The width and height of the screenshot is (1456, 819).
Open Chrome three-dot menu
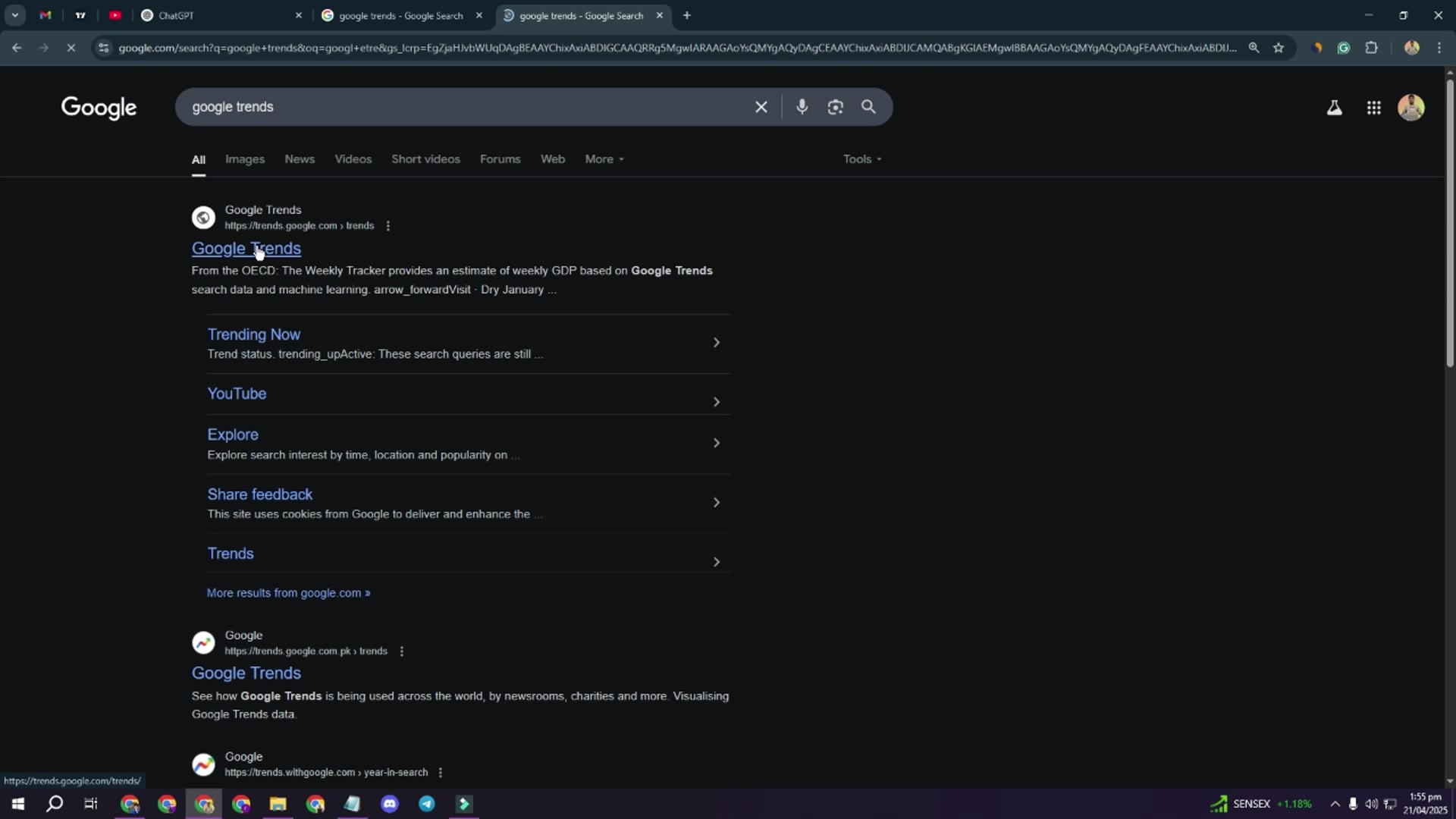(x=1439, y=48)
